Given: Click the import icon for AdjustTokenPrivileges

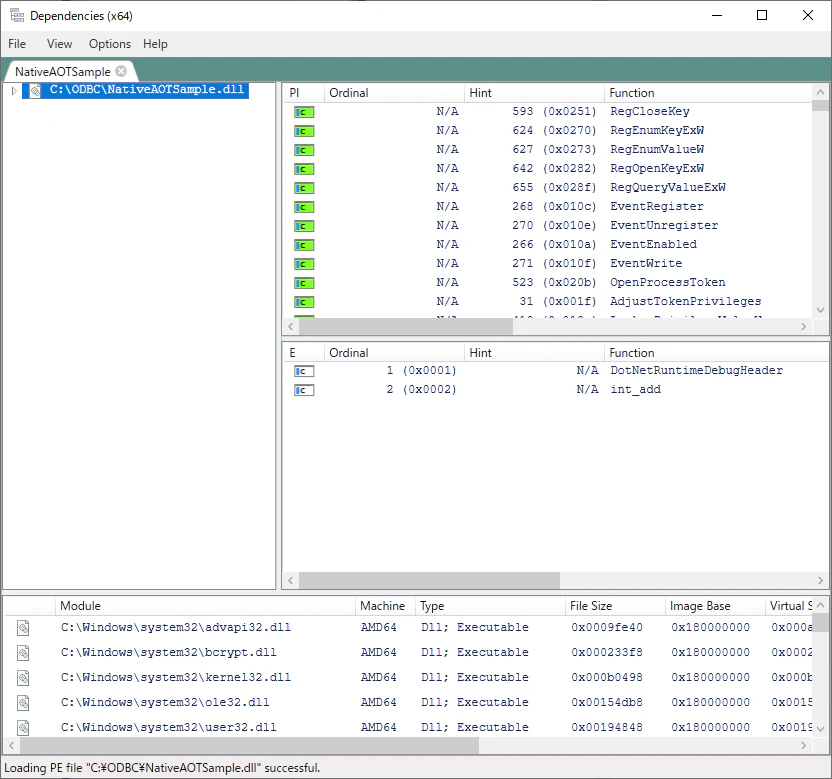Looking at the screenshot, I should 304,302.
